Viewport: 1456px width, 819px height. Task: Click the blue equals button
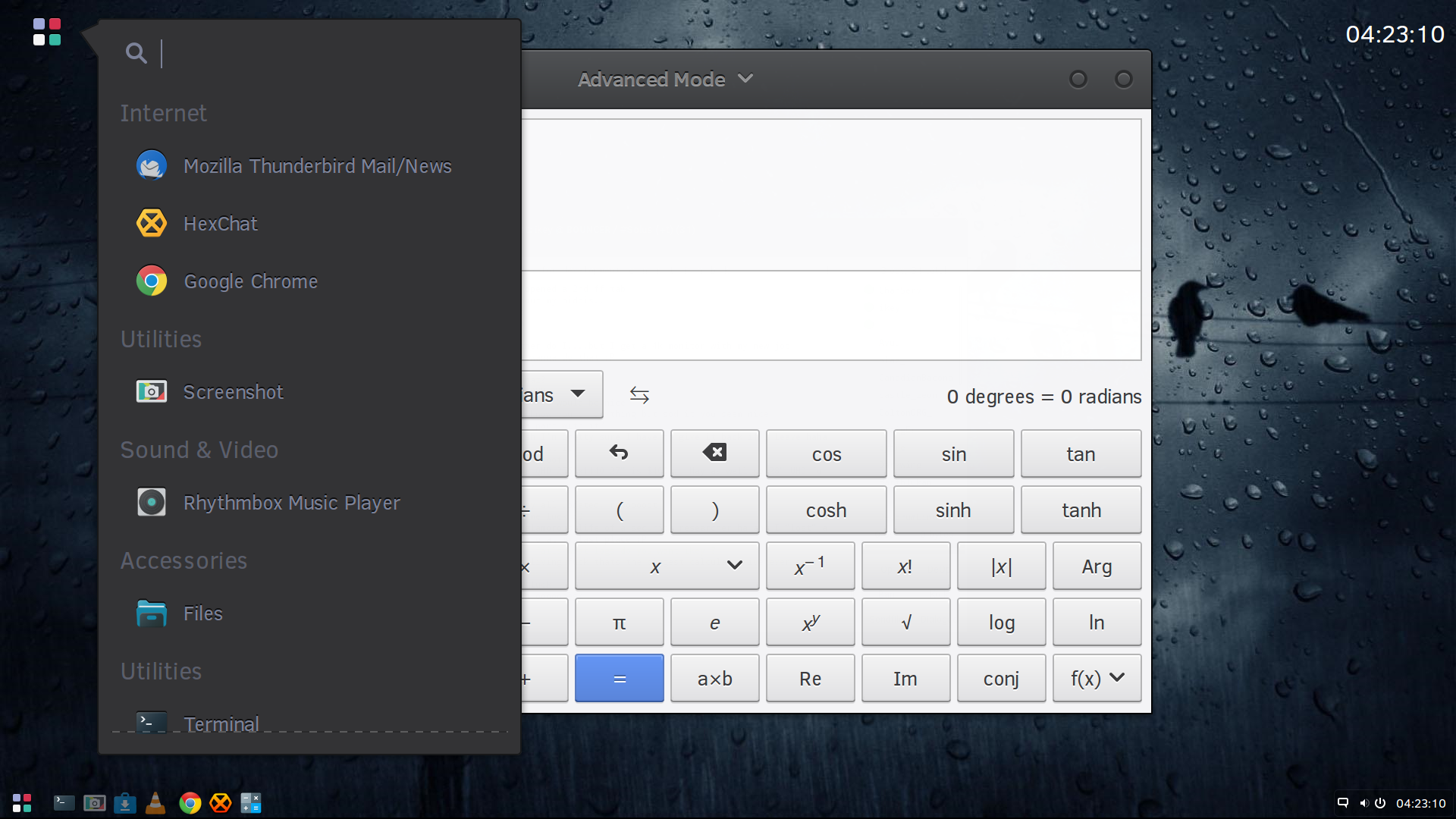pos(619,678)
